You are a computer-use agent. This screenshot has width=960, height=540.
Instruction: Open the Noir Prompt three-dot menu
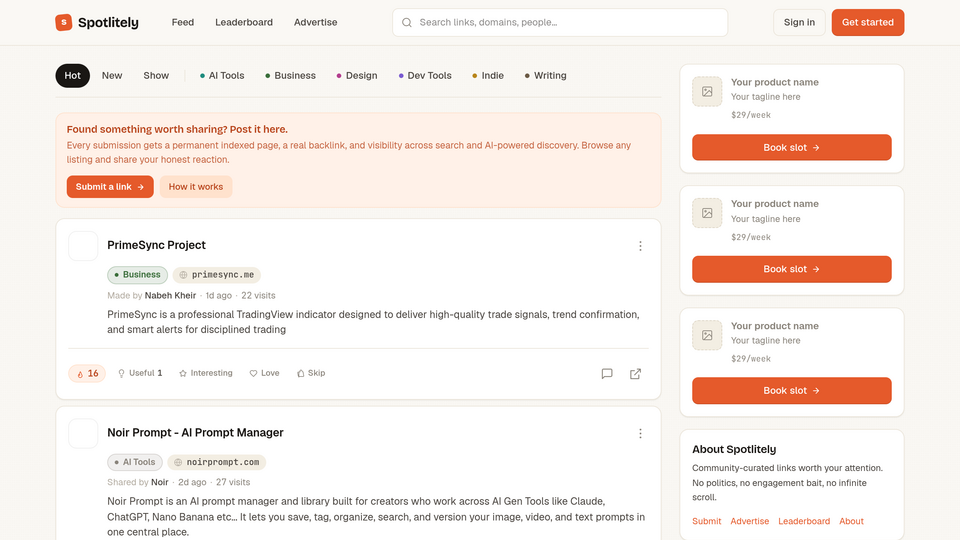click(640, 433)
